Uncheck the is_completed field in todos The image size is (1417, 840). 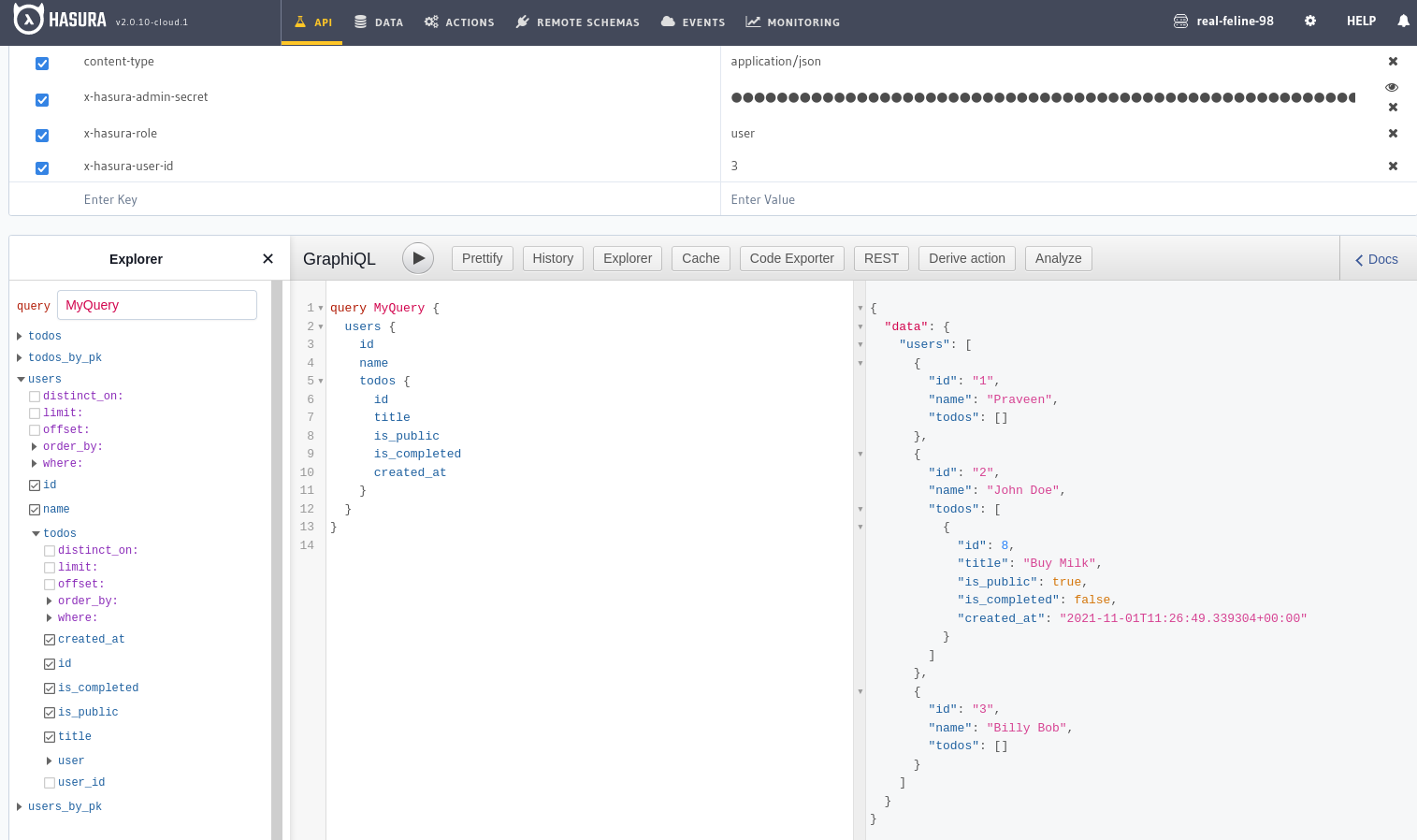click(x=50, y=688)
